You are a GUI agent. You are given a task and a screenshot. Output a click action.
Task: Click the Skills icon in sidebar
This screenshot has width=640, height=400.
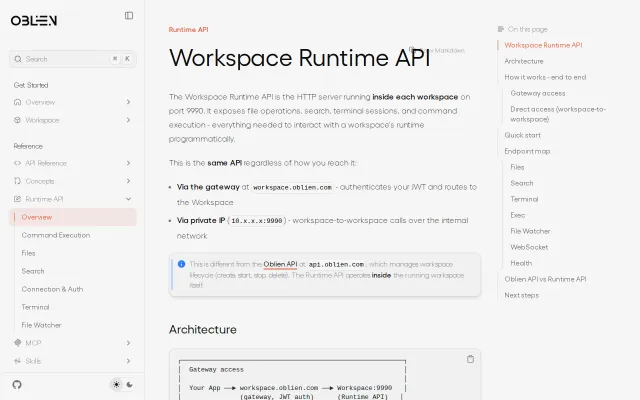pyautogui.click(x=17, y=361)
